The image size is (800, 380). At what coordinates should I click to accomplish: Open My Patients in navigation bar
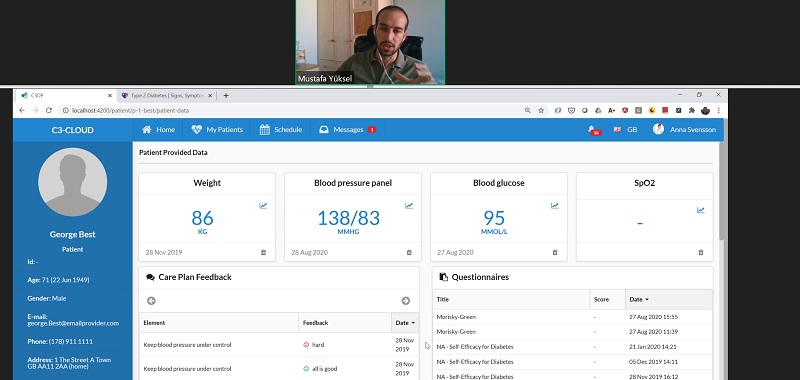click(217, 130)
